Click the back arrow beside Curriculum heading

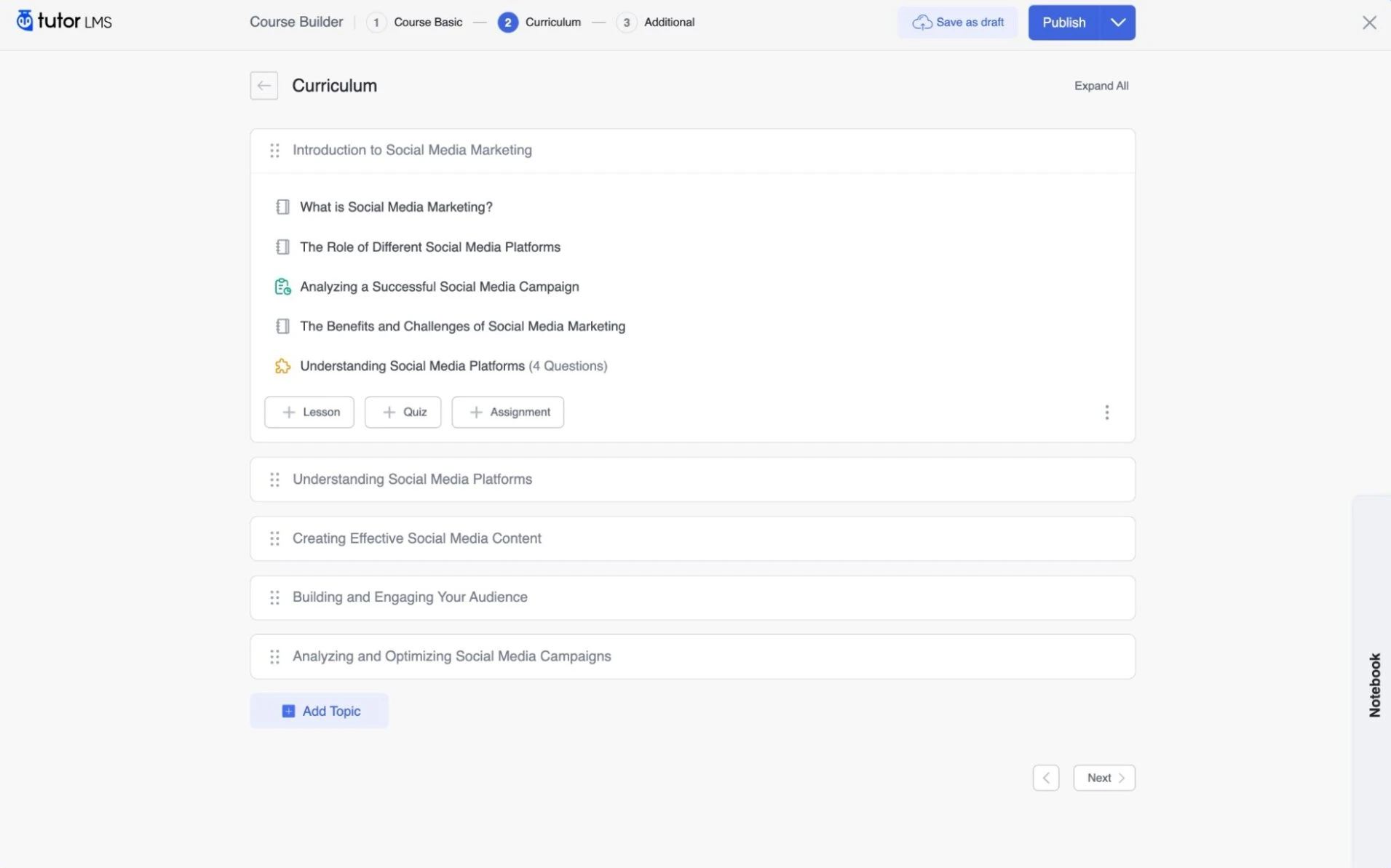pyautogui.click(x=263, y=85)
